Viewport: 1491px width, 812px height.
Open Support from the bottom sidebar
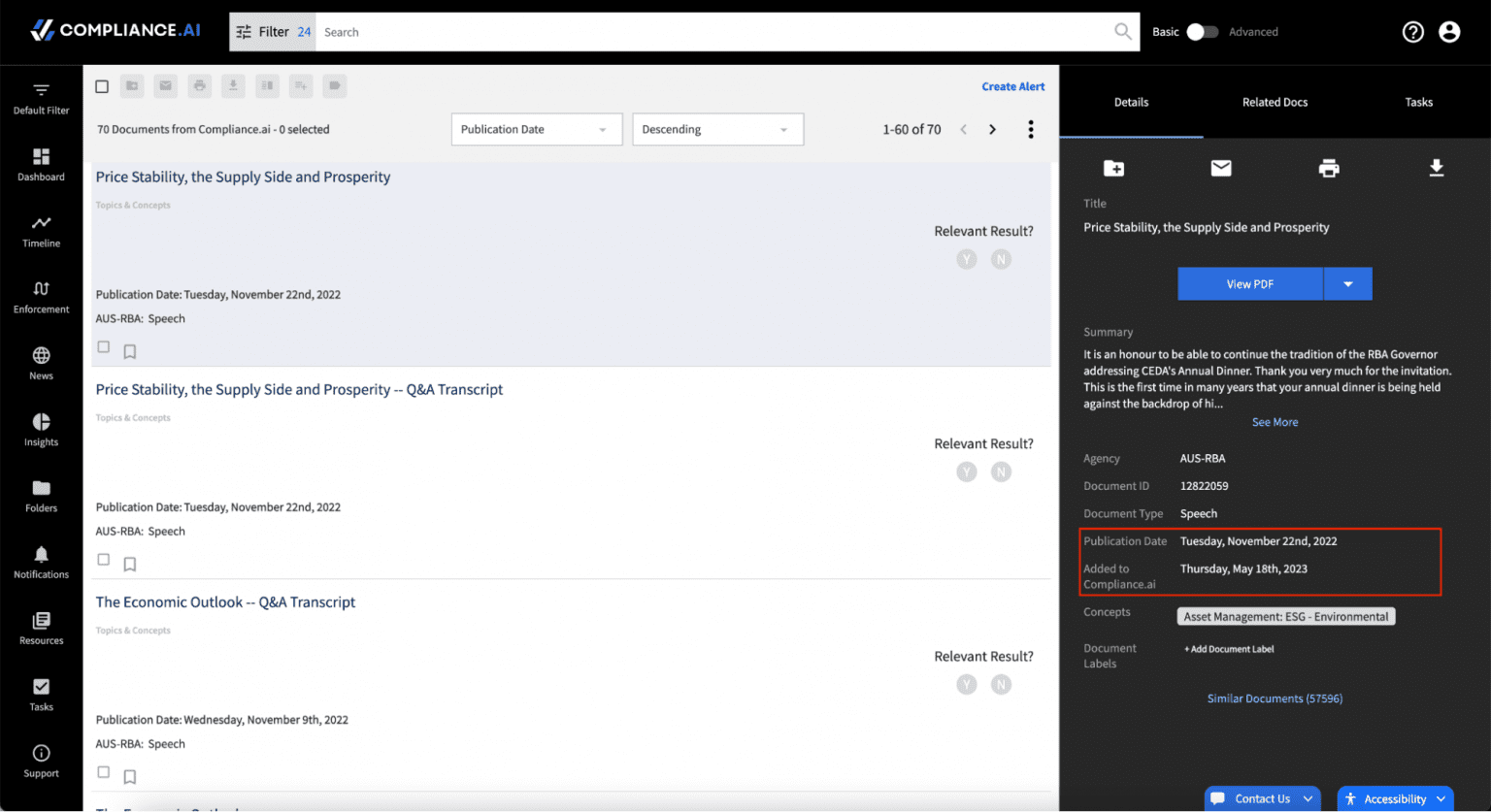[x=41, y=760]
